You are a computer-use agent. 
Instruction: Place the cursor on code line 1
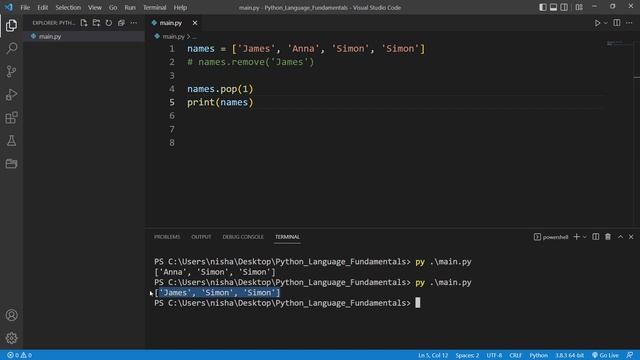click(306, 49)
